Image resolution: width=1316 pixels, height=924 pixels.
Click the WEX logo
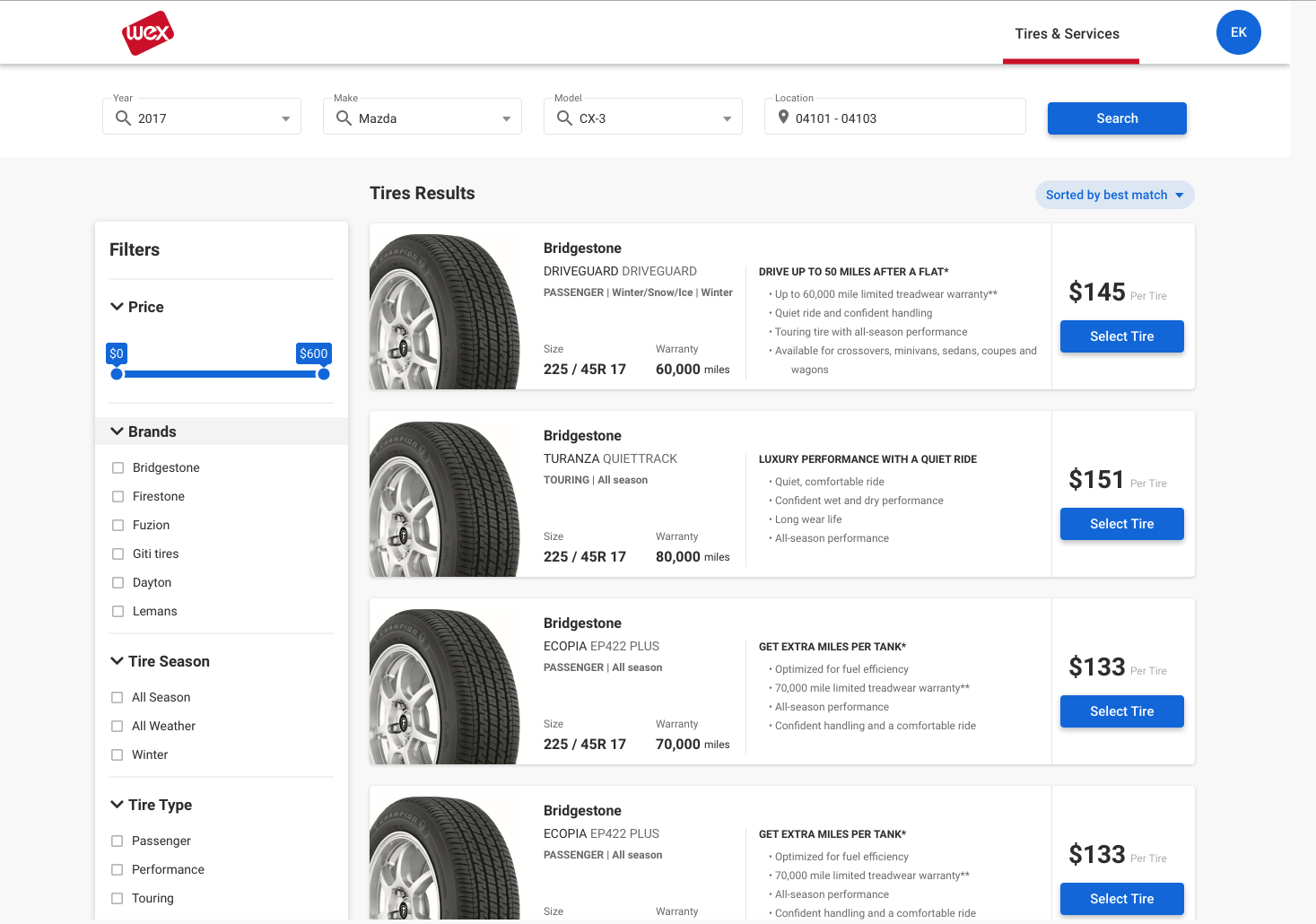(x=148, y=33)
